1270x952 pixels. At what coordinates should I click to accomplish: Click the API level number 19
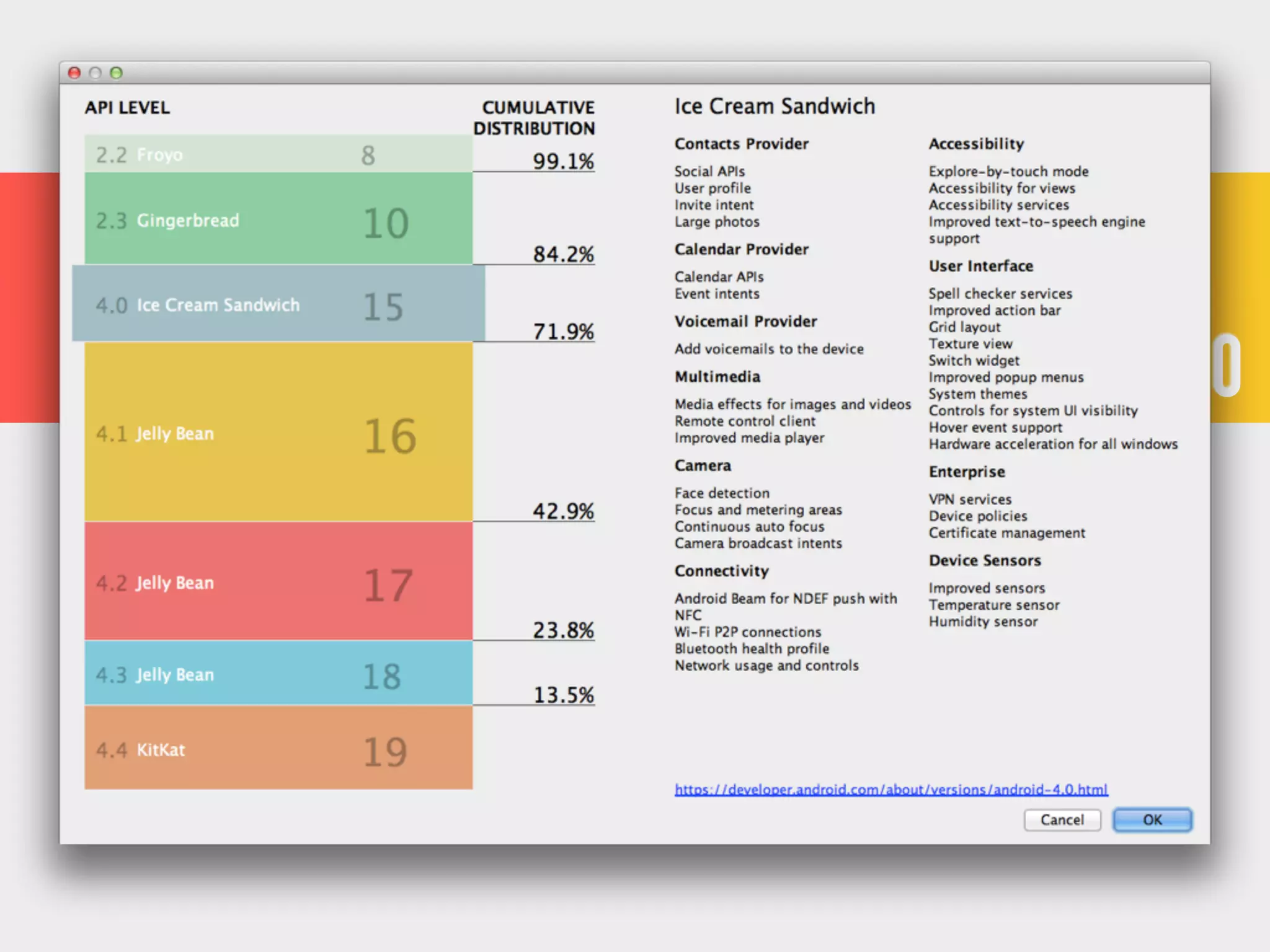(x=385, y=752)
